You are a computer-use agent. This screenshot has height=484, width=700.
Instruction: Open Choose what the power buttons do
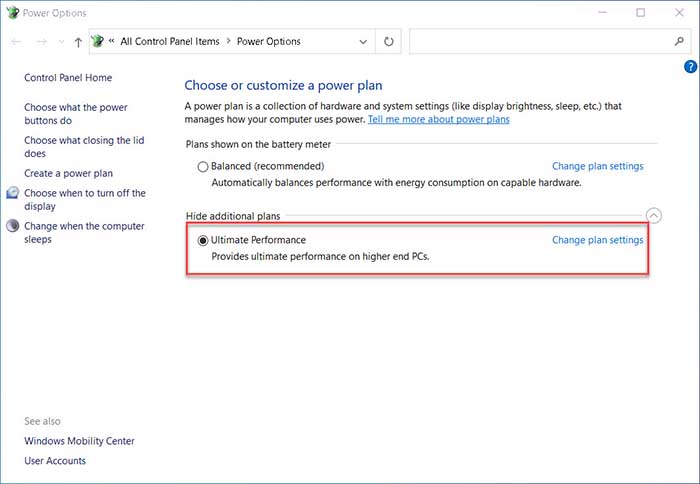[x=76, y=114]
